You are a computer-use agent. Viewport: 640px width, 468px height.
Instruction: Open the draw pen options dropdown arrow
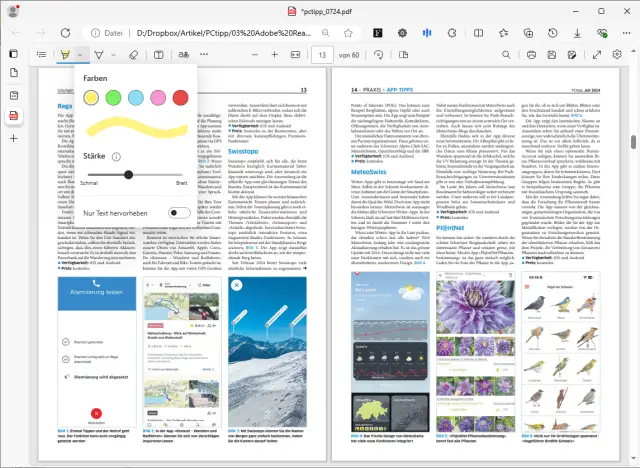coord(113,54)
